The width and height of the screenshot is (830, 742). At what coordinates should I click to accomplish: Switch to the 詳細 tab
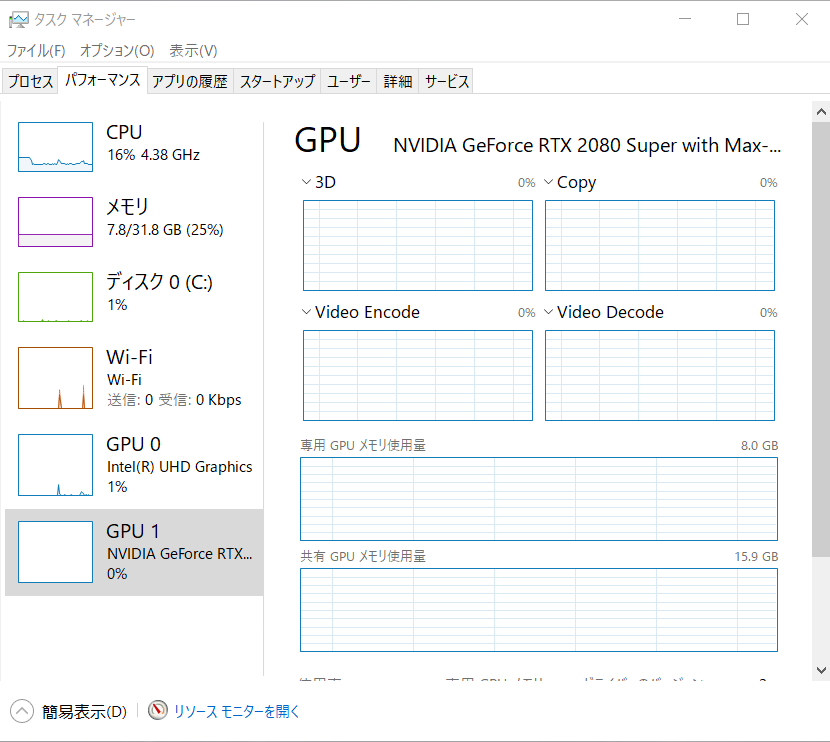tap(398, 82)
